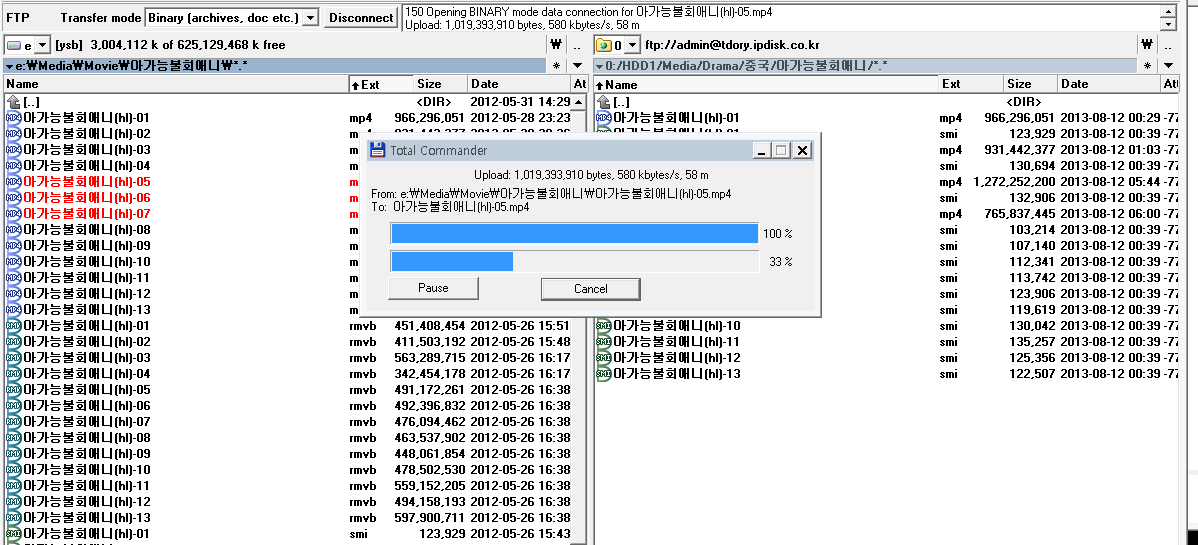
Task: Click the mp4 file icon of (hl)-03 in left panel
Action: [x=14, y=150]
